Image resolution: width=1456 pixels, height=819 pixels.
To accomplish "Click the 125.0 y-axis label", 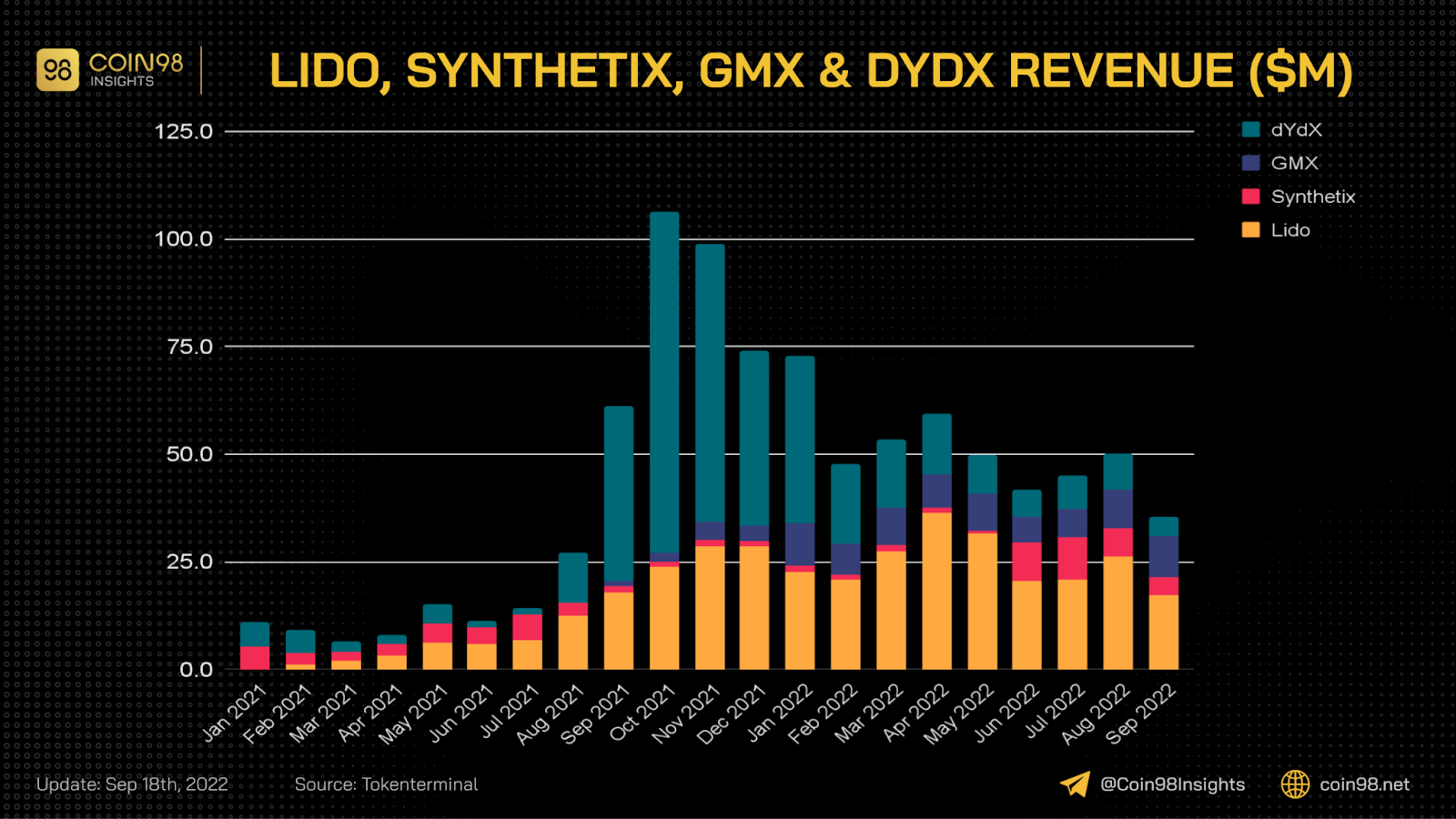I will (x=184, y=132).
